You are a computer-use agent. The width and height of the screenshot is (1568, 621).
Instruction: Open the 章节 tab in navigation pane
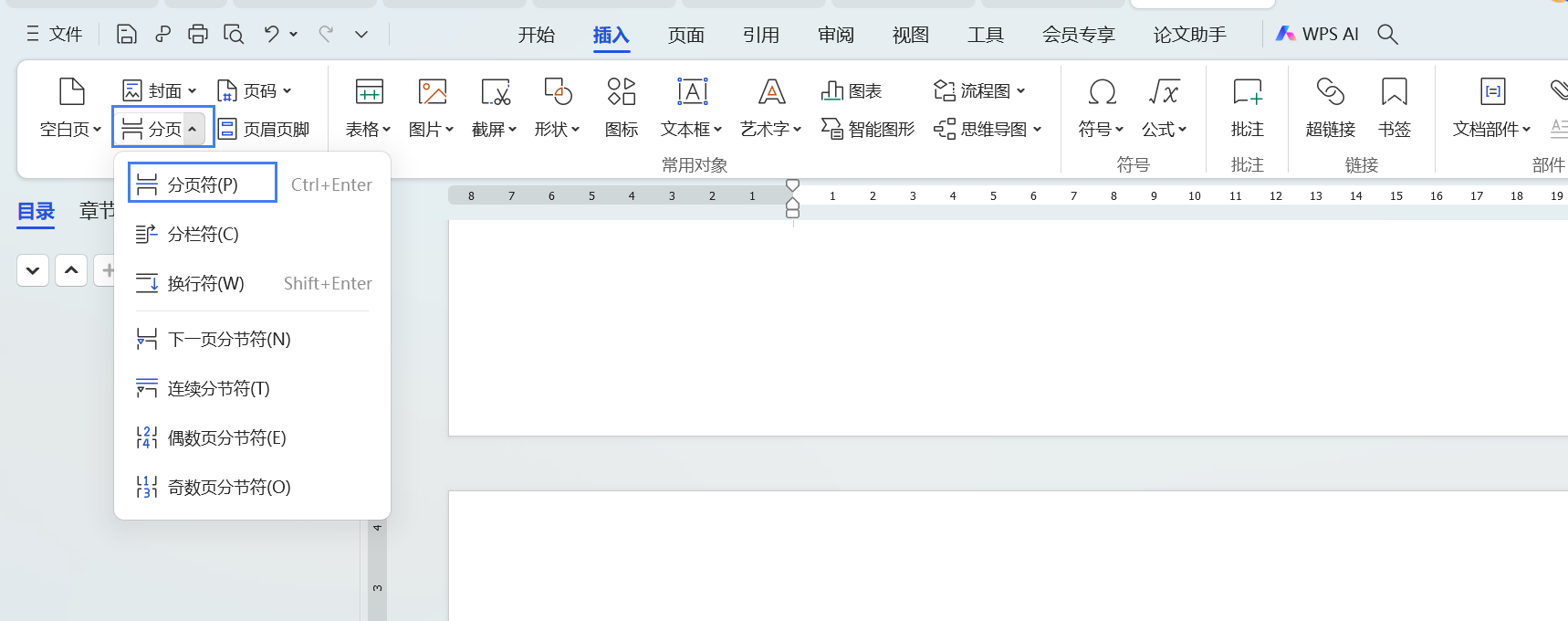[x=97, y=211]
